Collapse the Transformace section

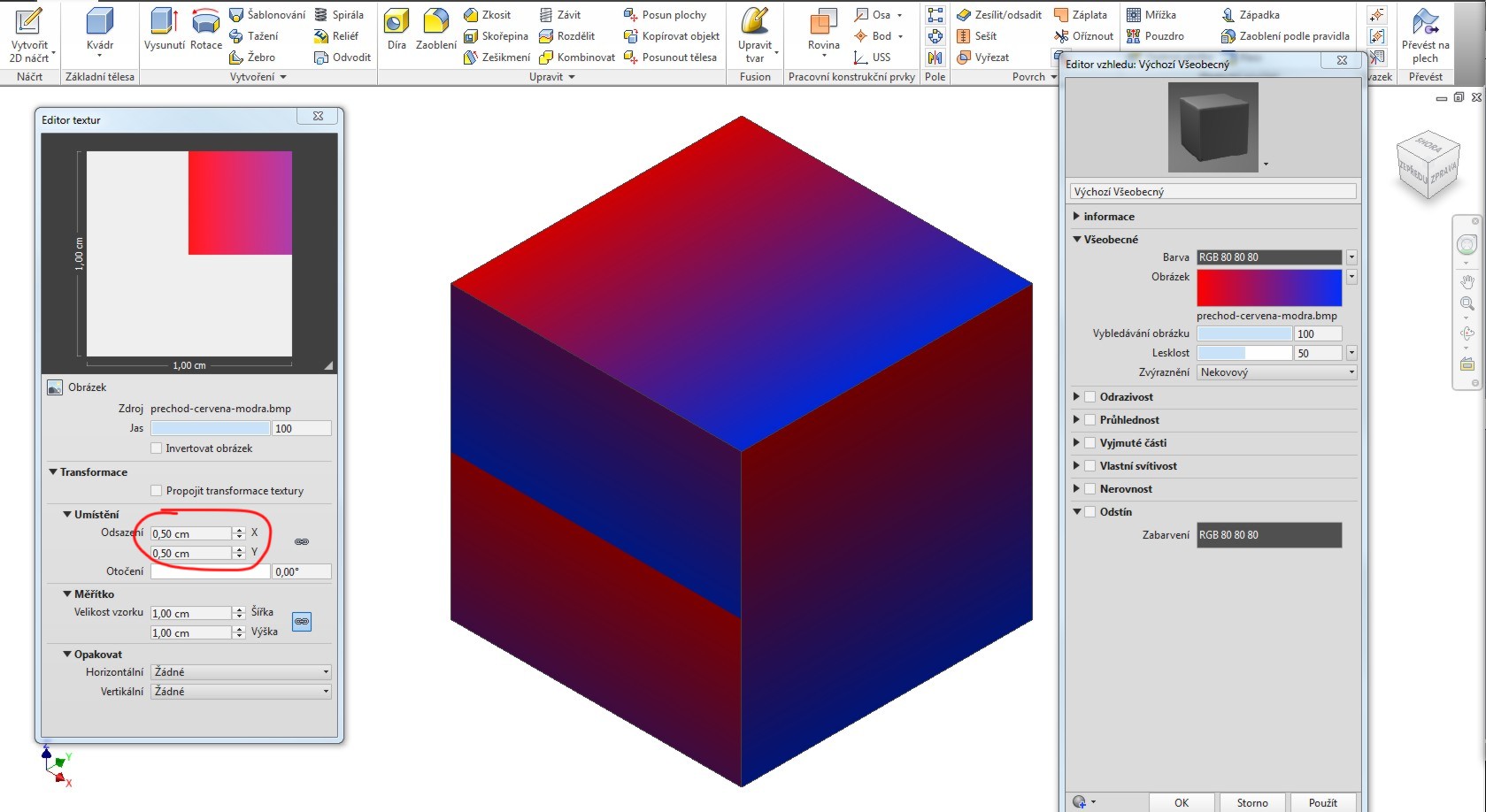pyautogui.click(x=53, y=472)
